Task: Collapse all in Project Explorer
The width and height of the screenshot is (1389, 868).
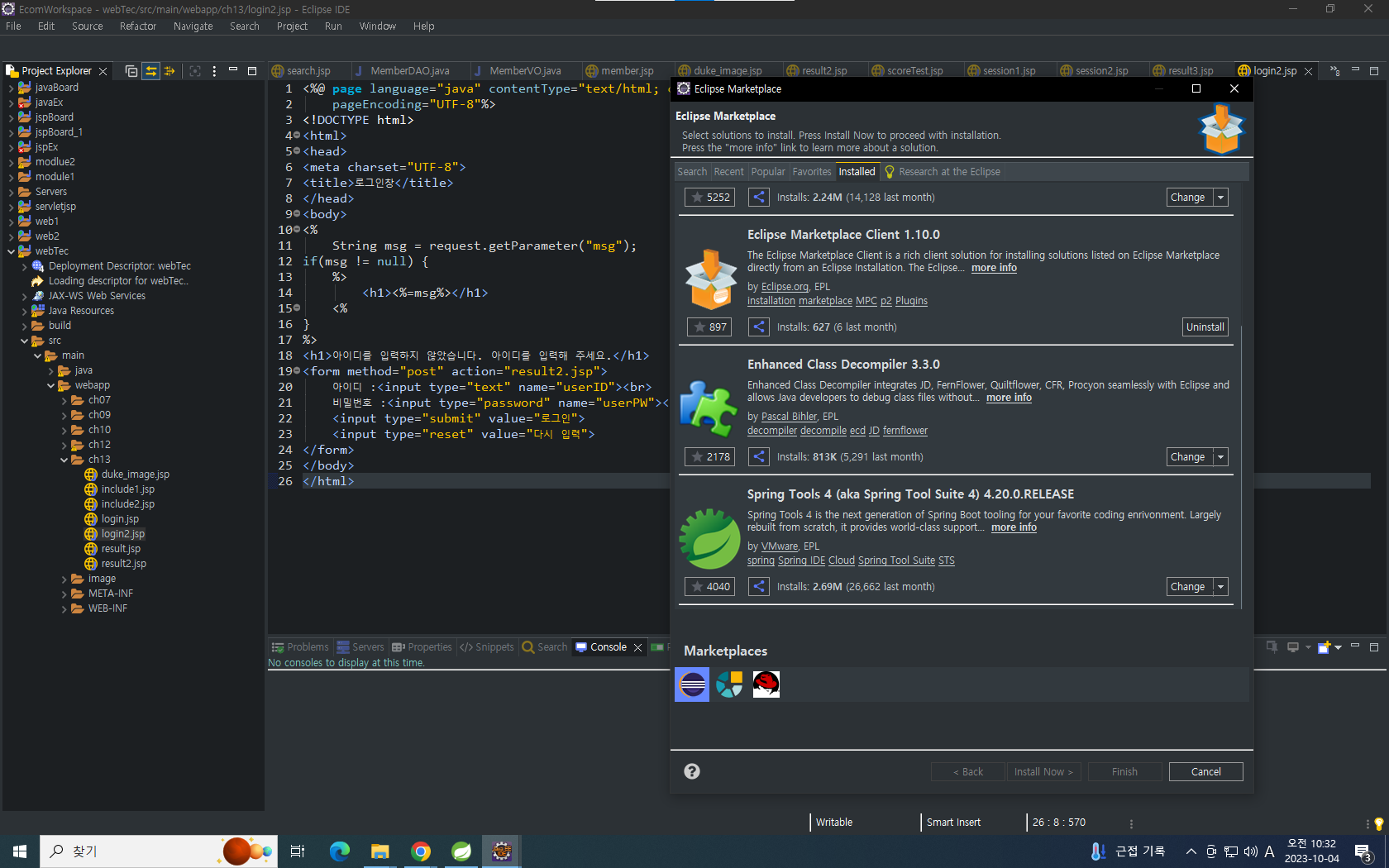Action: [131, 71]
